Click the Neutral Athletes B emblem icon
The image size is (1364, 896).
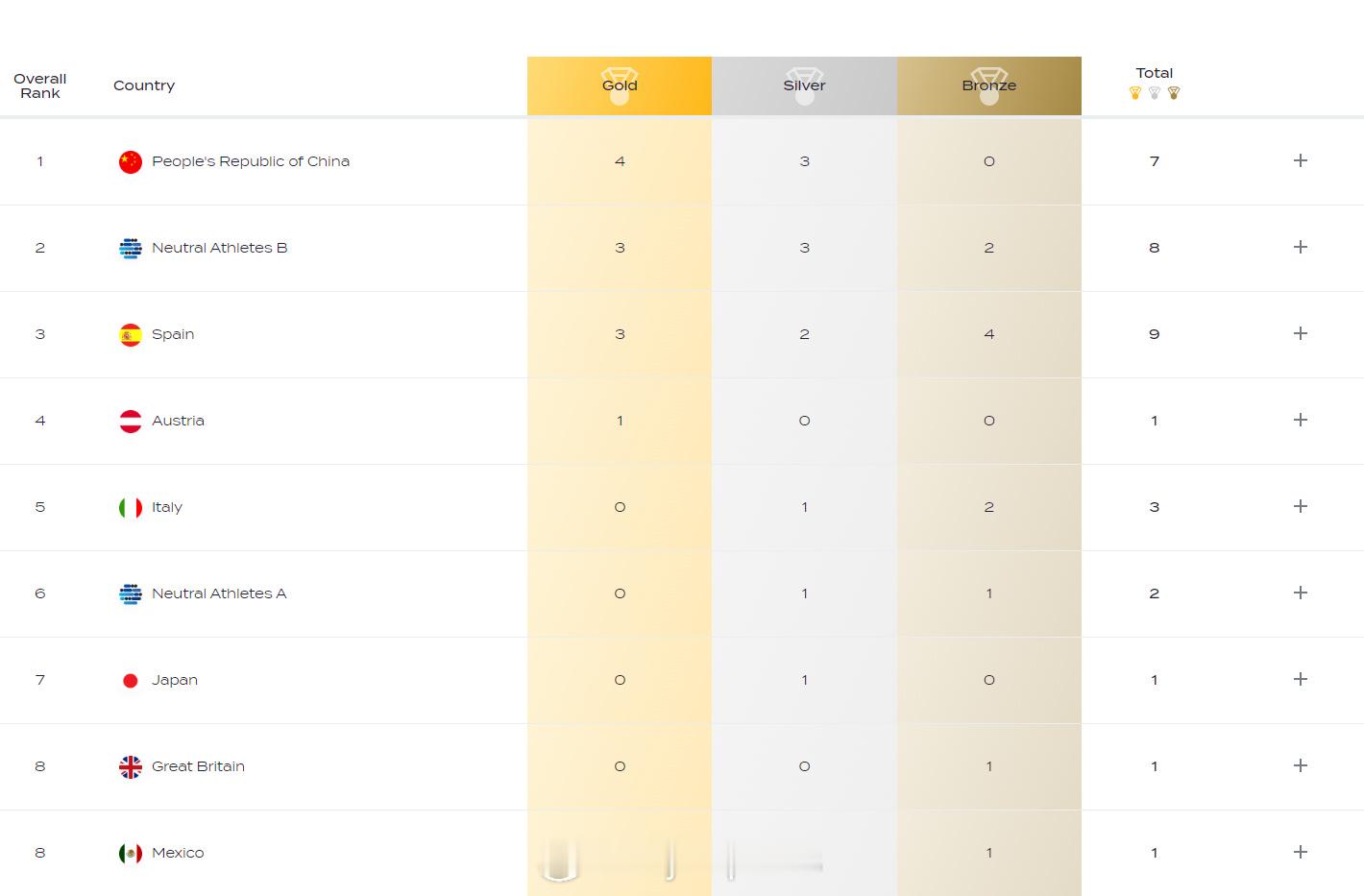pyautogui.click(x=131, y=248)
